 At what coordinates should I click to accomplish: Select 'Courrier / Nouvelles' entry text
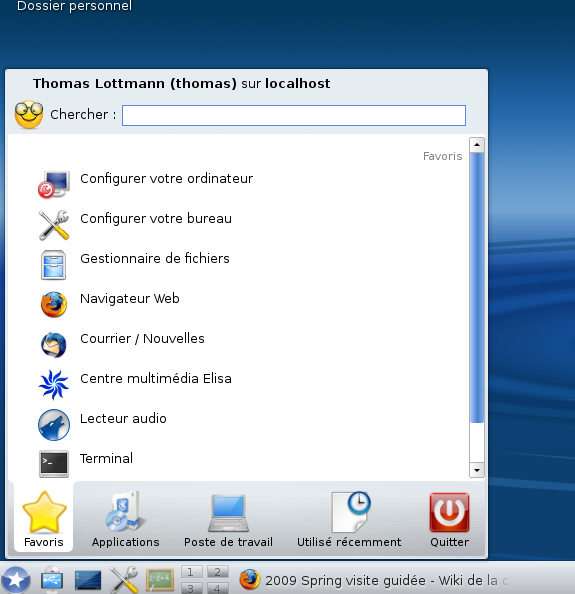tap(142, 338)
